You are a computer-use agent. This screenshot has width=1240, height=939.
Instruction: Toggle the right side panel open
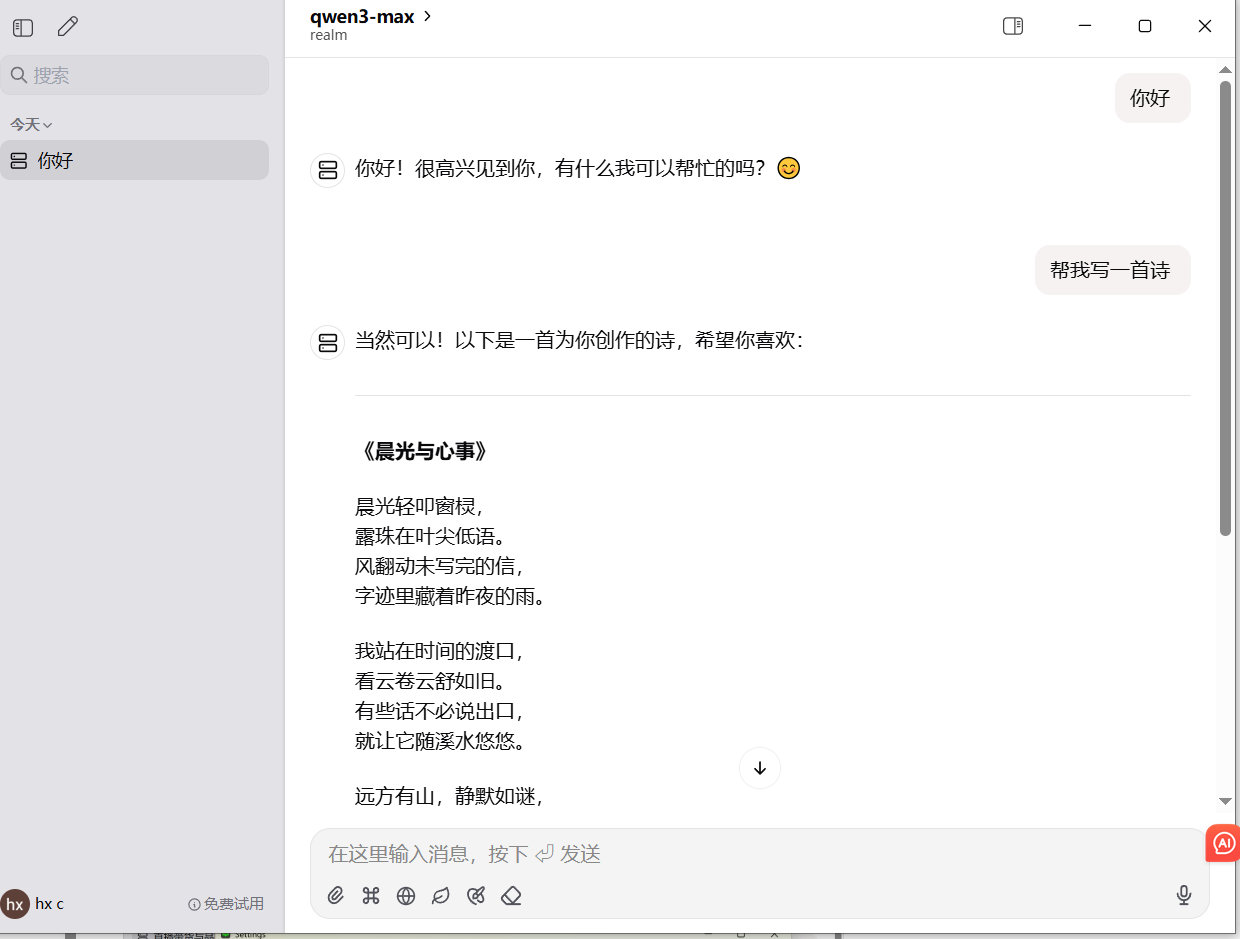tap(1013, 26)
